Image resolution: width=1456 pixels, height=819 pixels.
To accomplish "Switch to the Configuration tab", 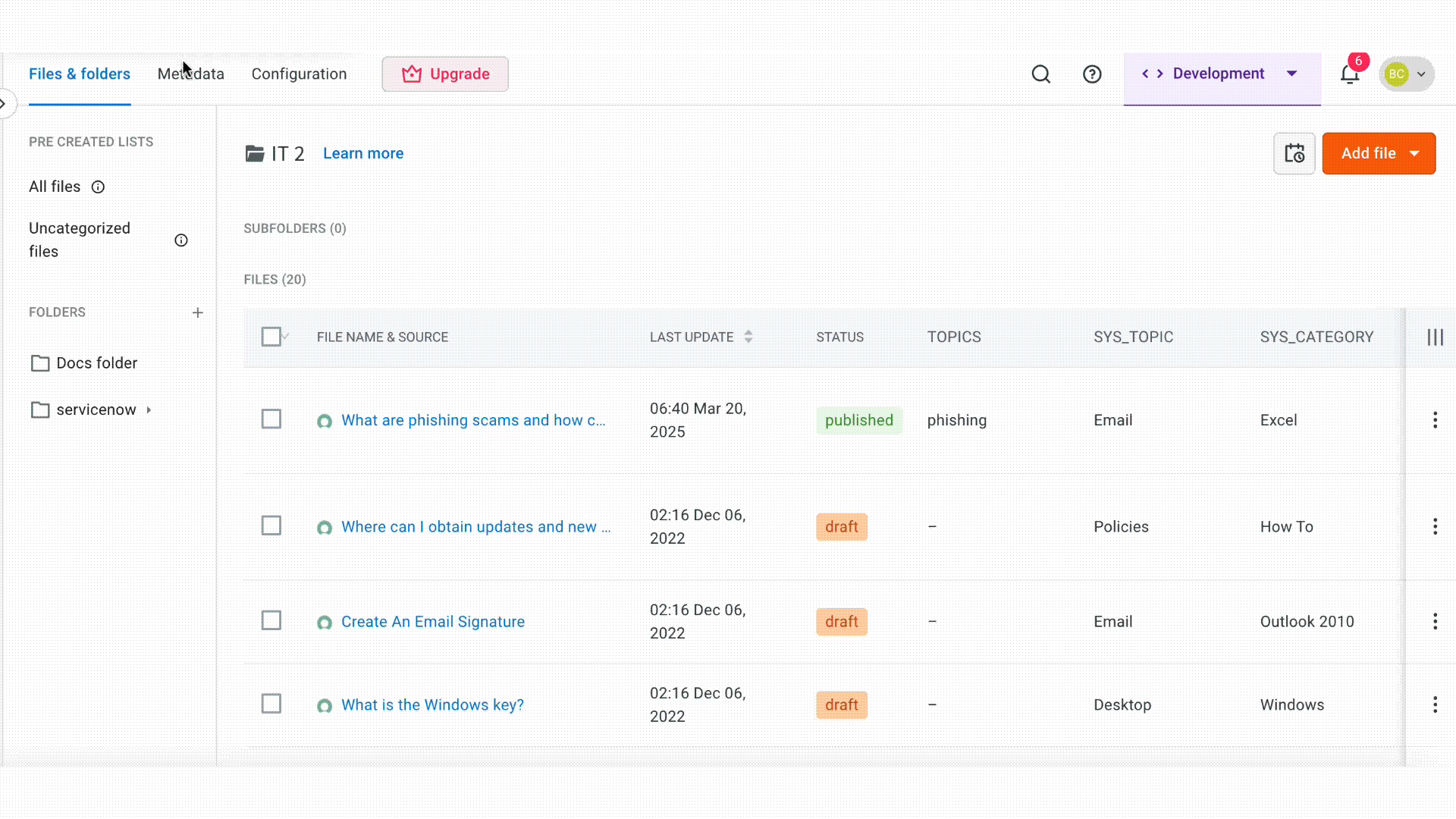I will pos(299,74).
